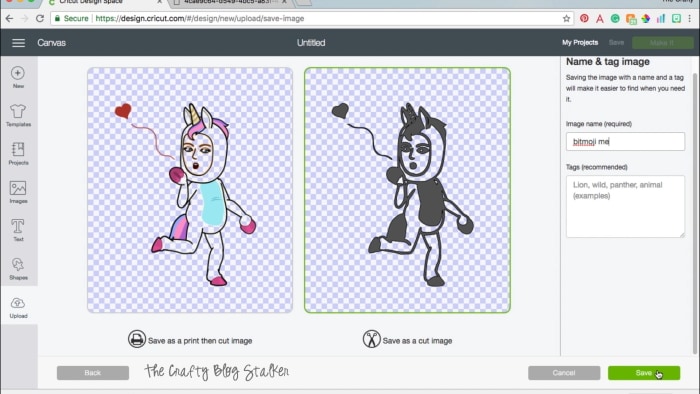
Task: Open the hamburger menu beside Canvas
Action: 18,43
